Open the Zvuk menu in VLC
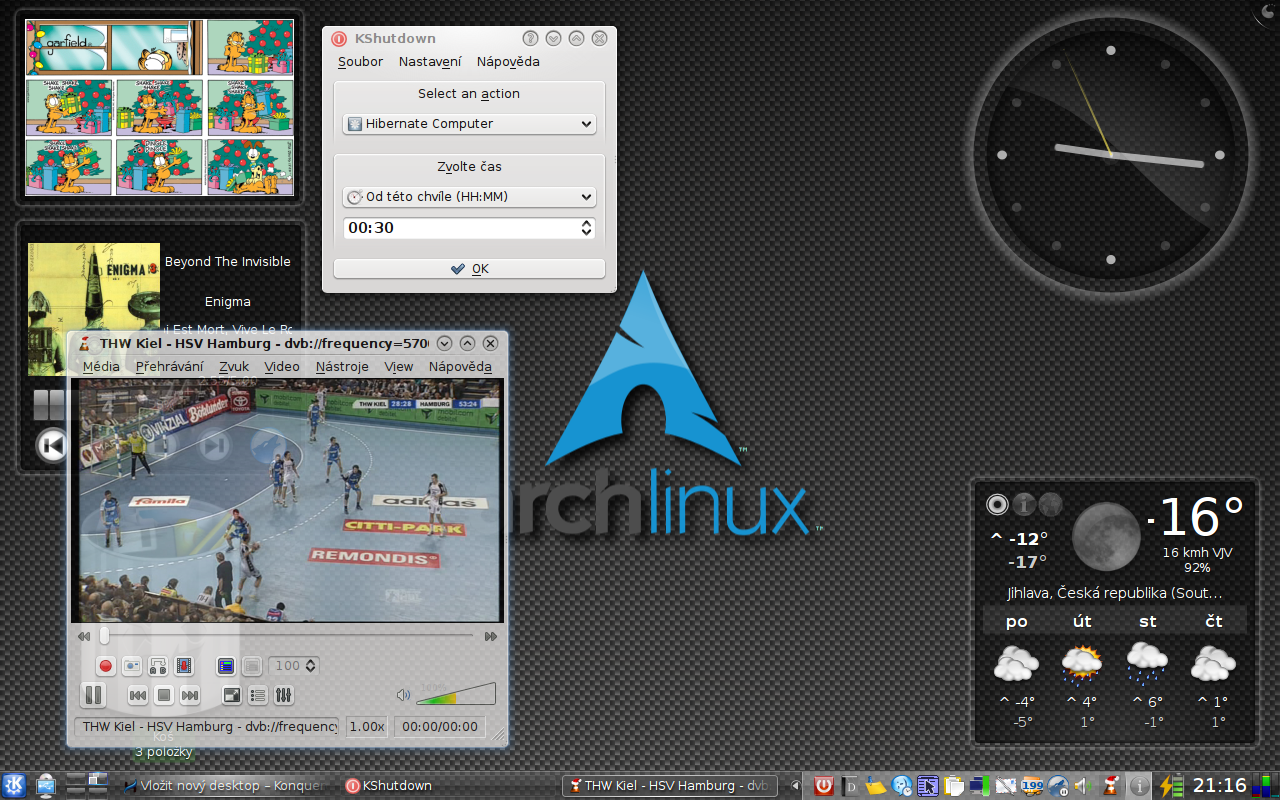Image resolution: width=1280 pixels, height=800 pixels. coord(234,367)
